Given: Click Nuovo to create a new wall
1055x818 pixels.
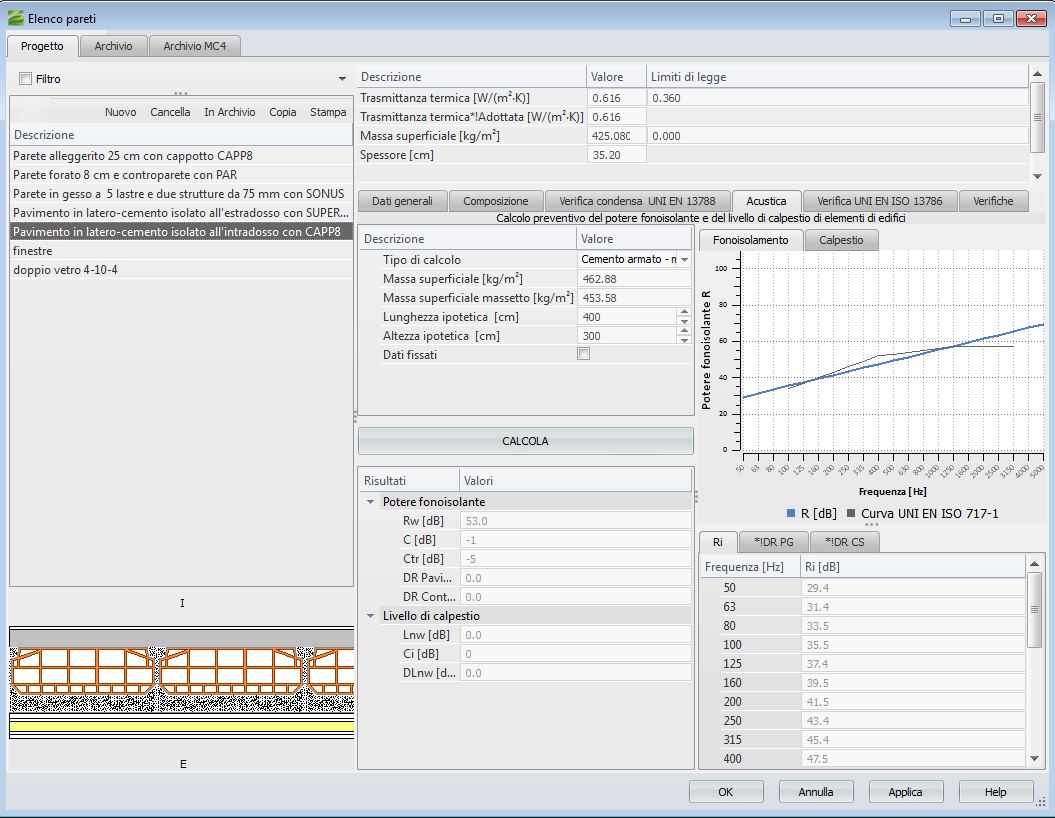Looking at the screenshot, I should (x=121, y=112).
